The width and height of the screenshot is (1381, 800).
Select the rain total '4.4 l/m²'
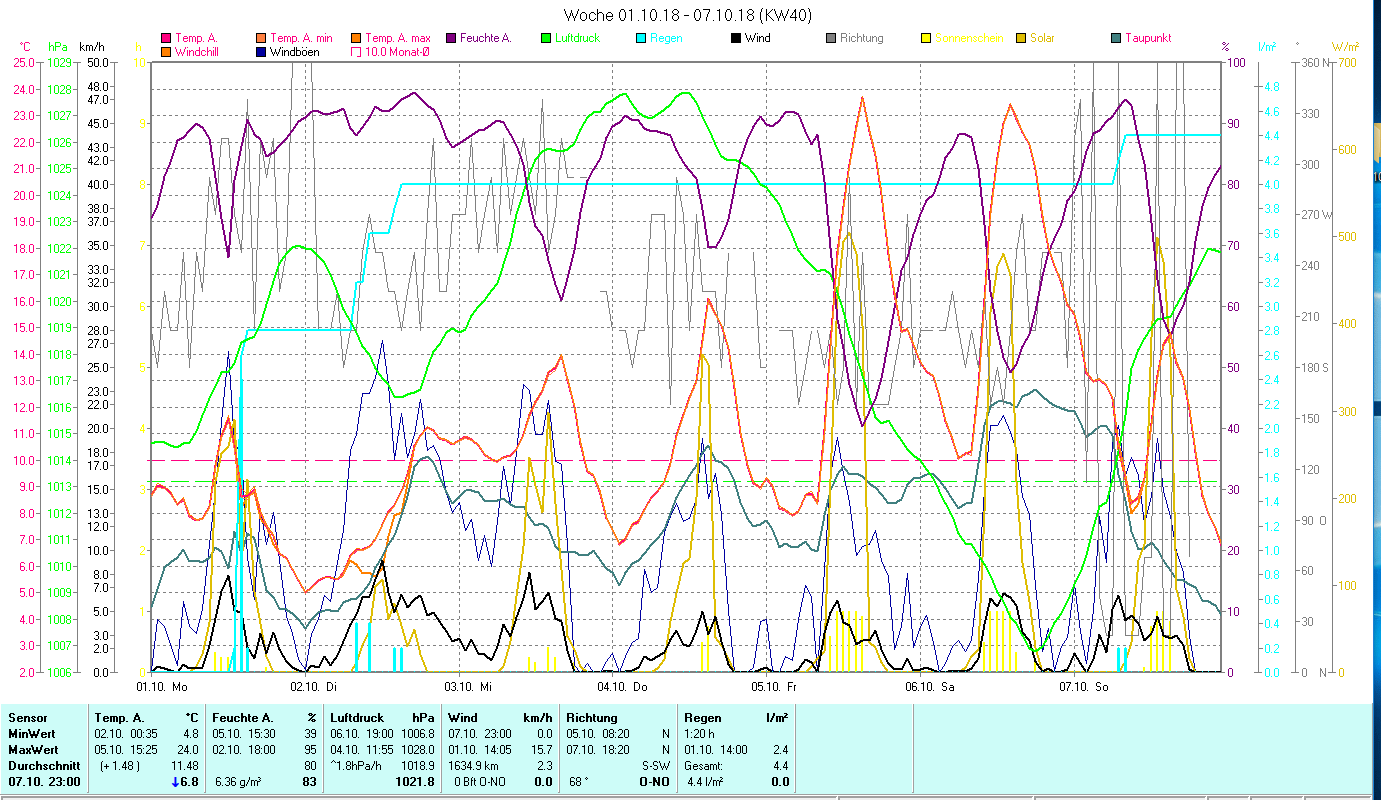point(704,782)
